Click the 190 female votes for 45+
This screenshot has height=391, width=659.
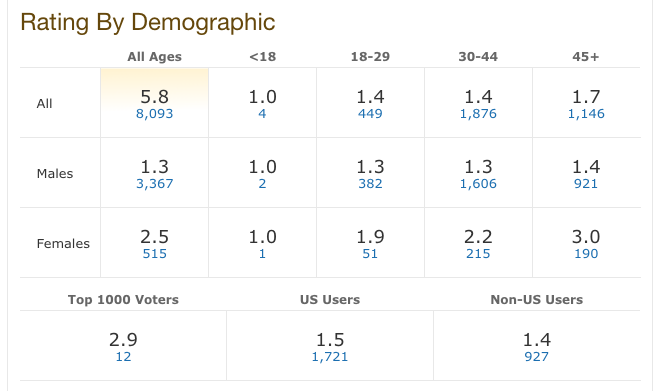[586, 254]
